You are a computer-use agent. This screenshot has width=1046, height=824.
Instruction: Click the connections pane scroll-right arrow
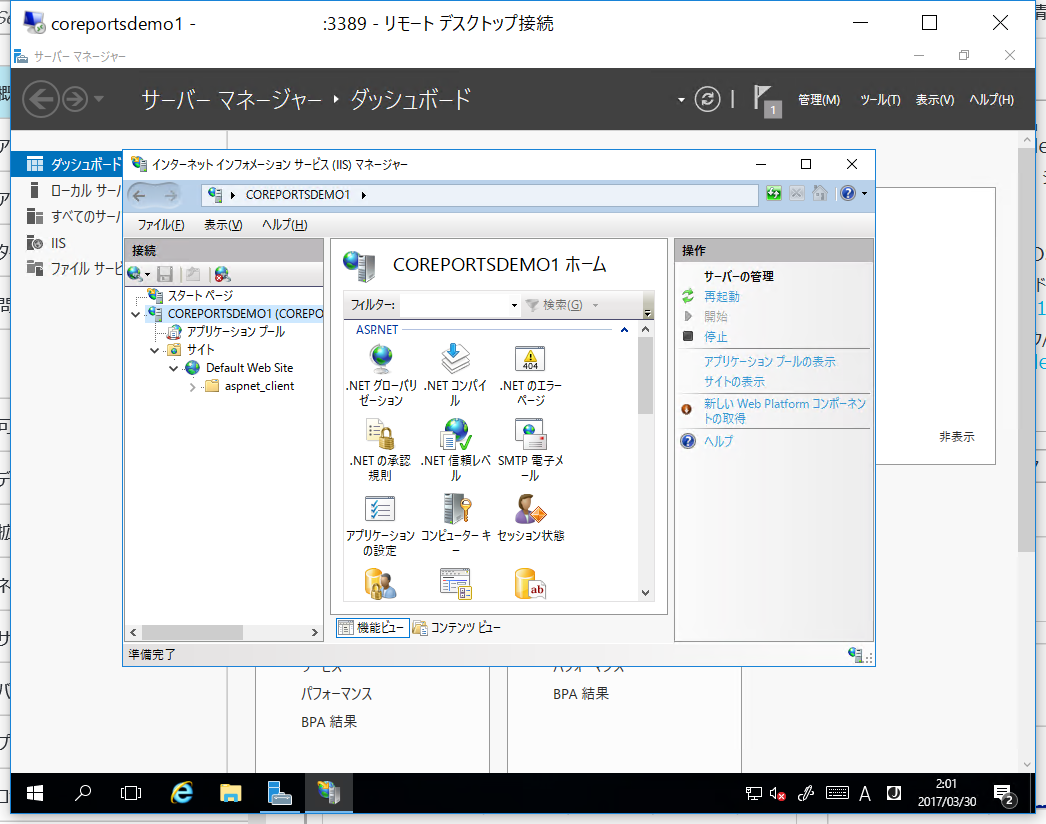(315, 633)
